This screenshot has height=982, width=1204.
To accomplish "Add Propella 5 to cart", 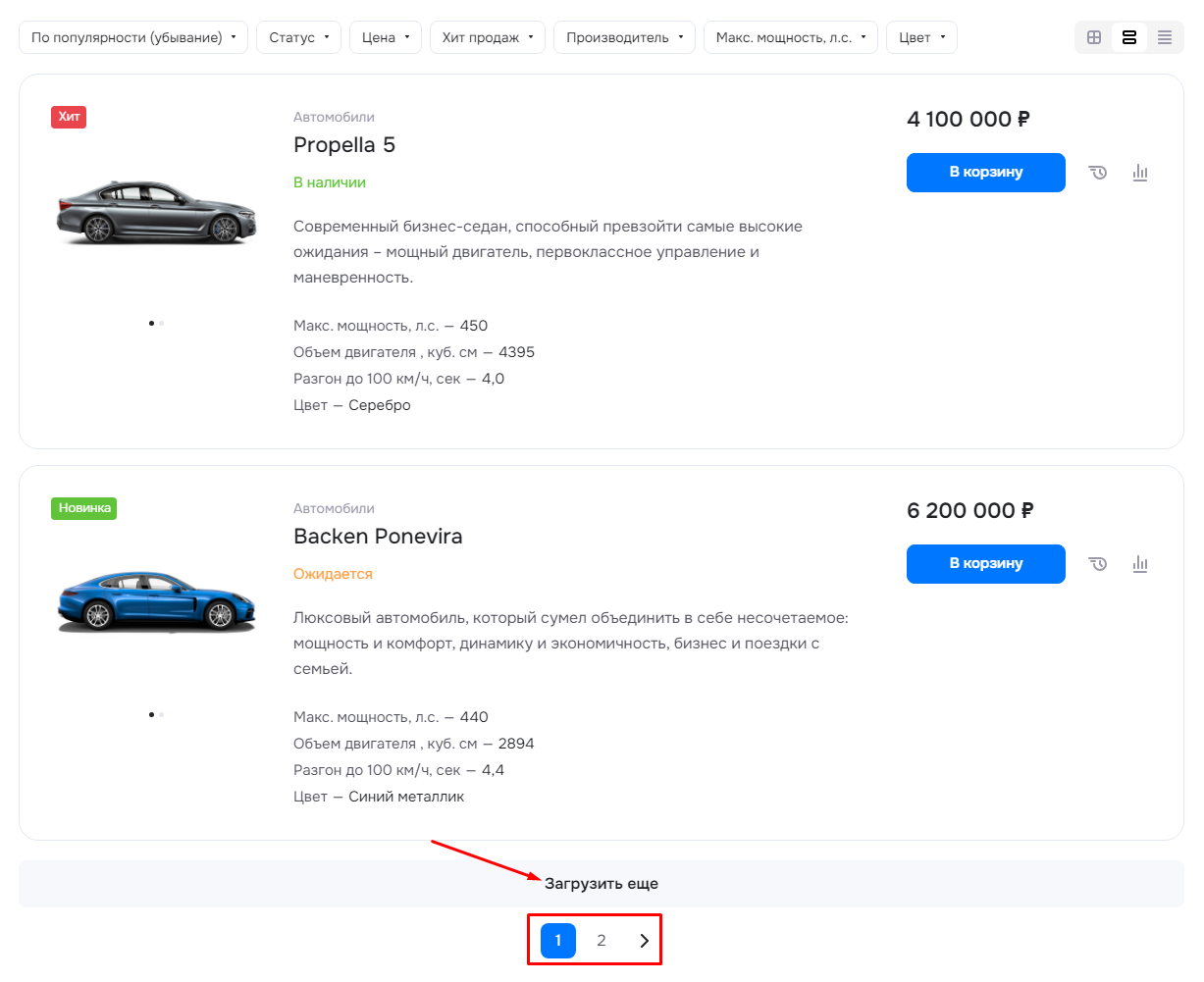I will pos(986,173).
